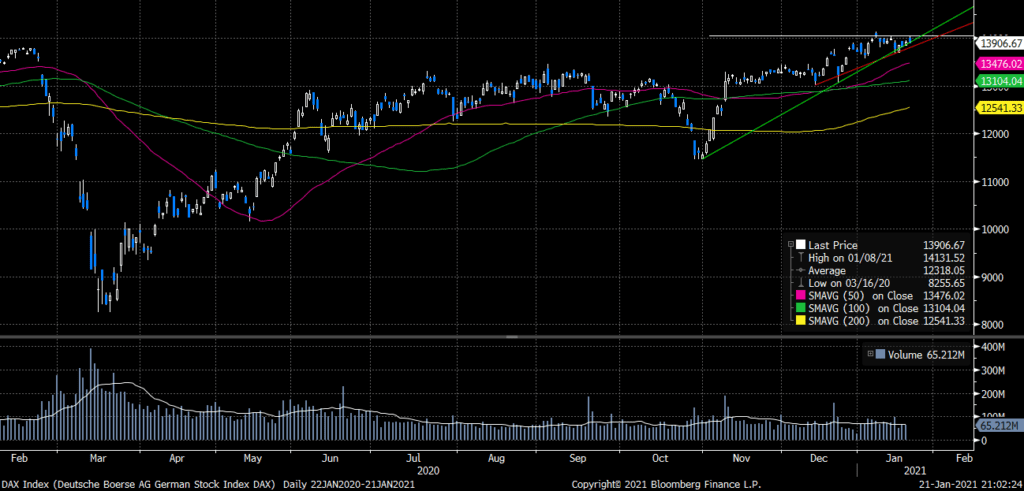Click the Nov label on time axis
The height and width of the screenshot is (491, 1024).
tap(741, 458)
